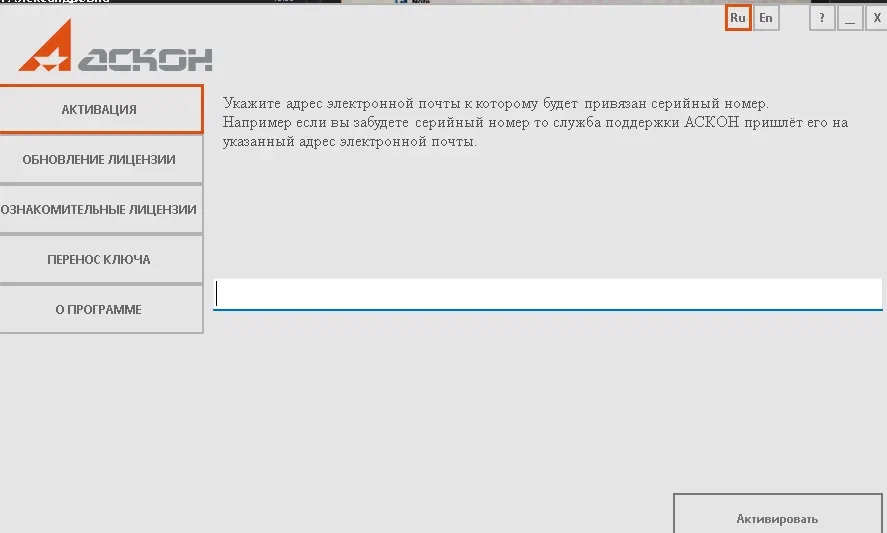This screenshot has height=533, width=887.
Task: Close the window with the X button
Action: [876, 18]
